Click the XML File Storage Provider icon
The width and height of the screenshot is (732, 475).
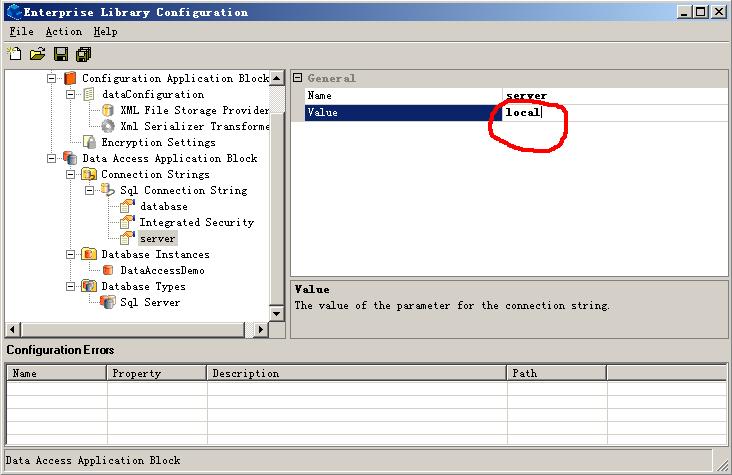coord(108,110)
